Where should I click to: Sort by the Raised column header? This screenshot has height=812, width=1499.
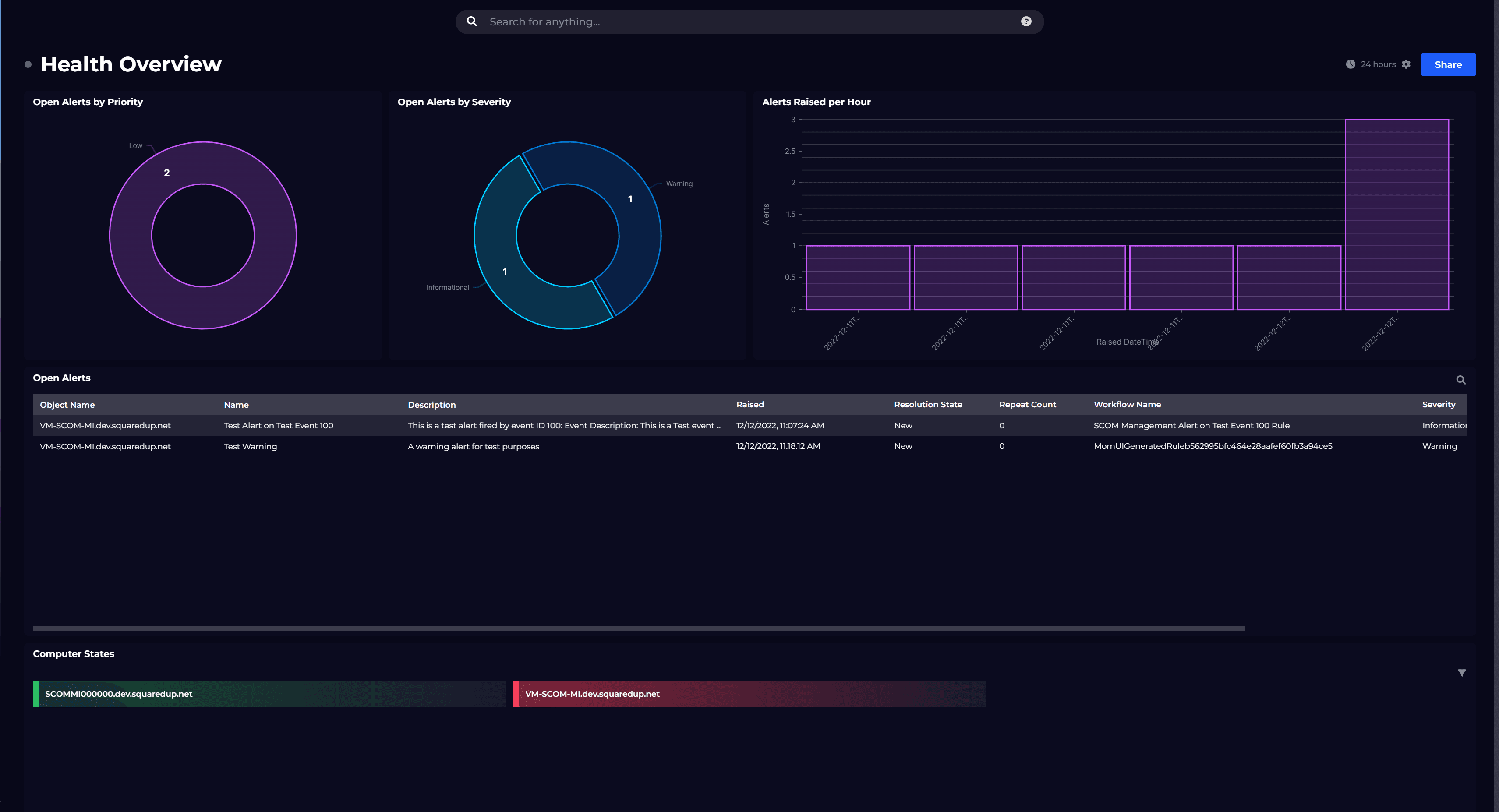coord(749,404)
